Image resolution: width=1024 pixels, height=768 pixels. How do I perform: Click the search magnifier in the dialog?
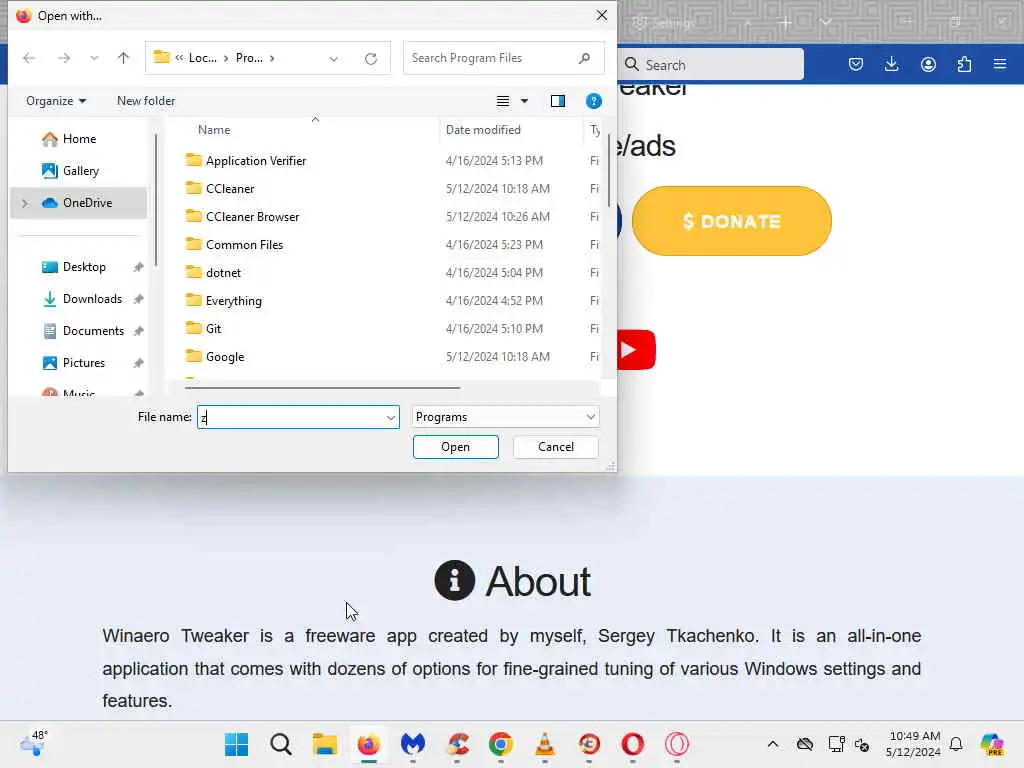coord(584,58)
